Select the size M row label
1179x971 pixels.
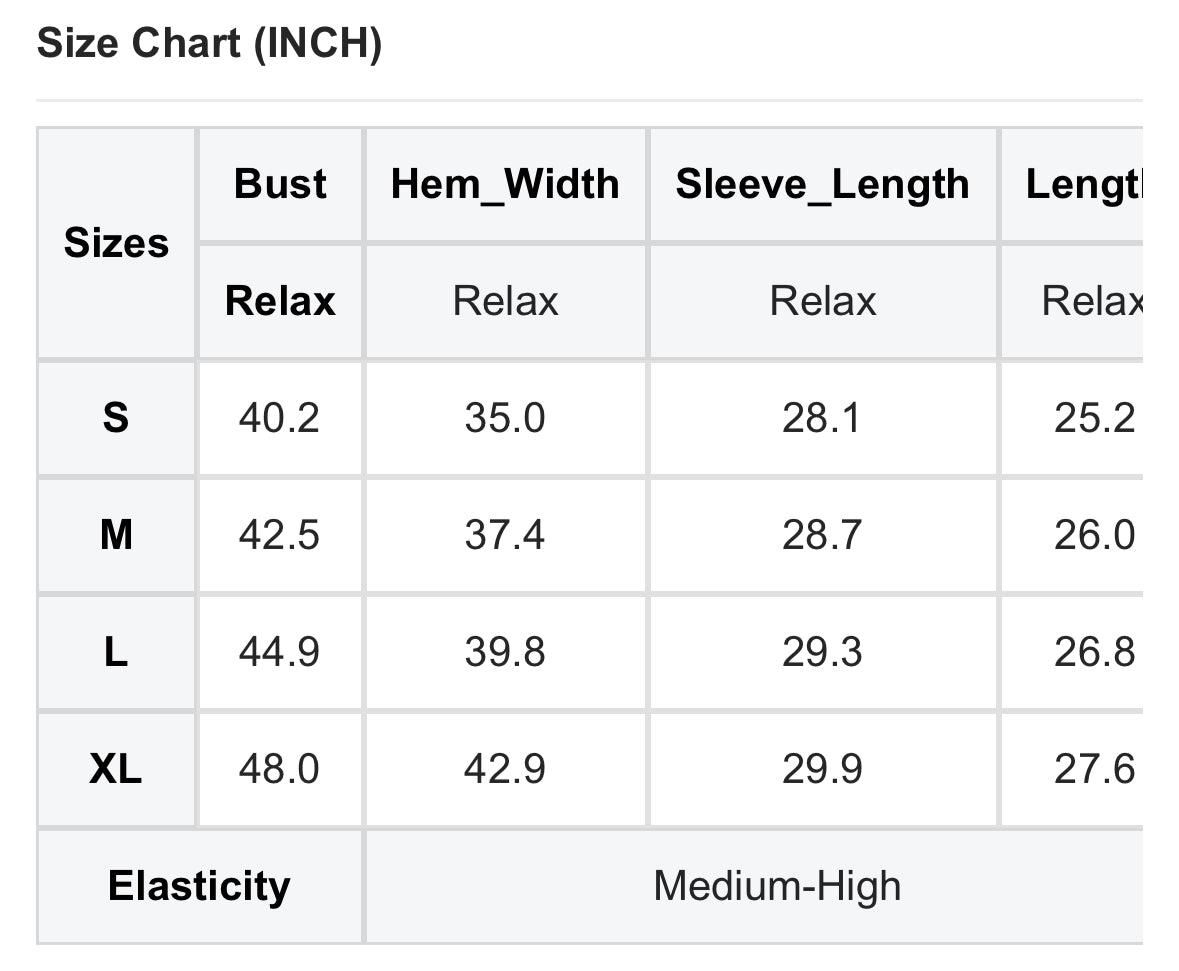116,536
